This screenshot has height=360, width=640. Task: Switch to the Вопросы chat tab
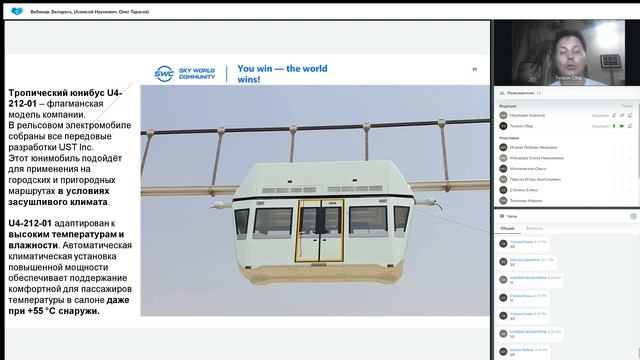point(534,229)
